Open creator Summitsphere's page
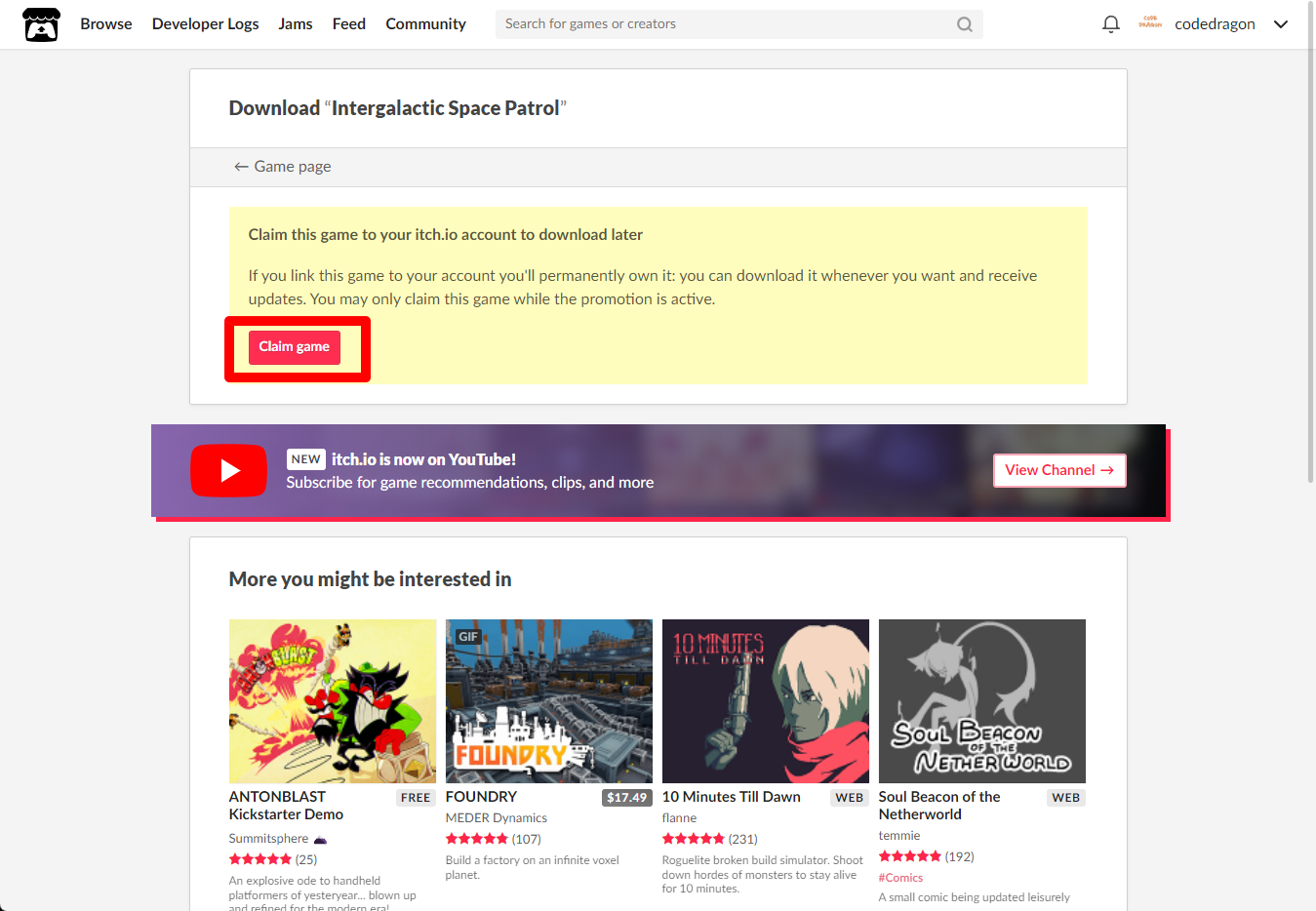The image size is (1316, 911). 268,839
